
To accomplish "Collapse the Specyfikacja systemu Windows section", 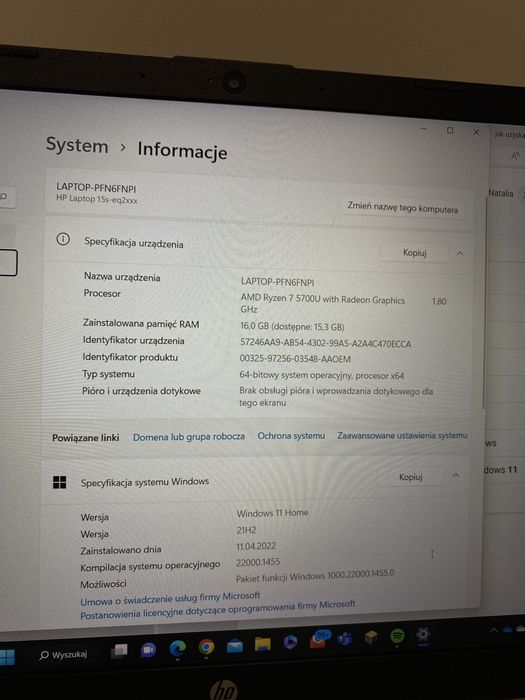I will tap(456, 475).
